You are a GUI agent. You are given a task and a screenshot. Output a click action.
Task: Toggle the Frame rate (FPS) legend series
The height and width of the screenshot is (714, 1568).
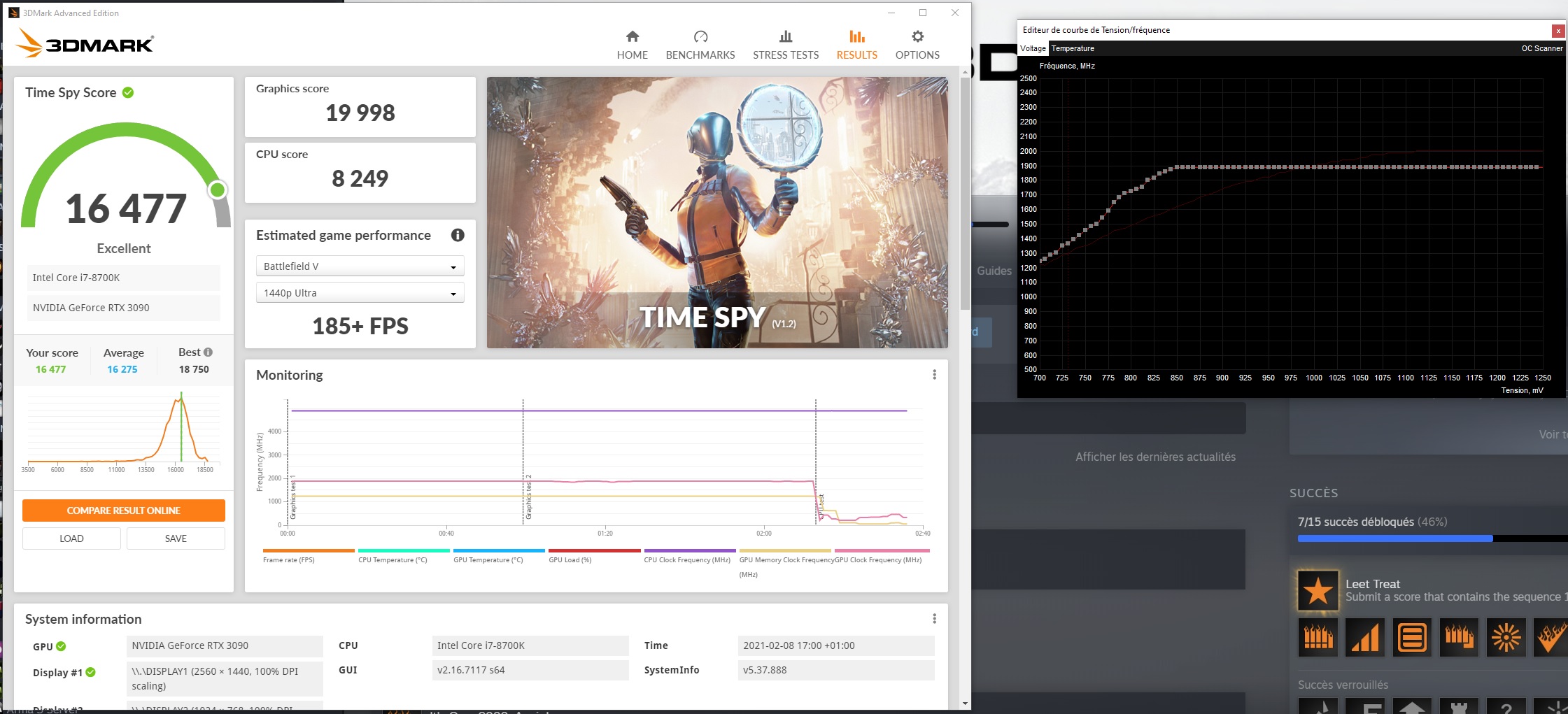pos(289,559)
